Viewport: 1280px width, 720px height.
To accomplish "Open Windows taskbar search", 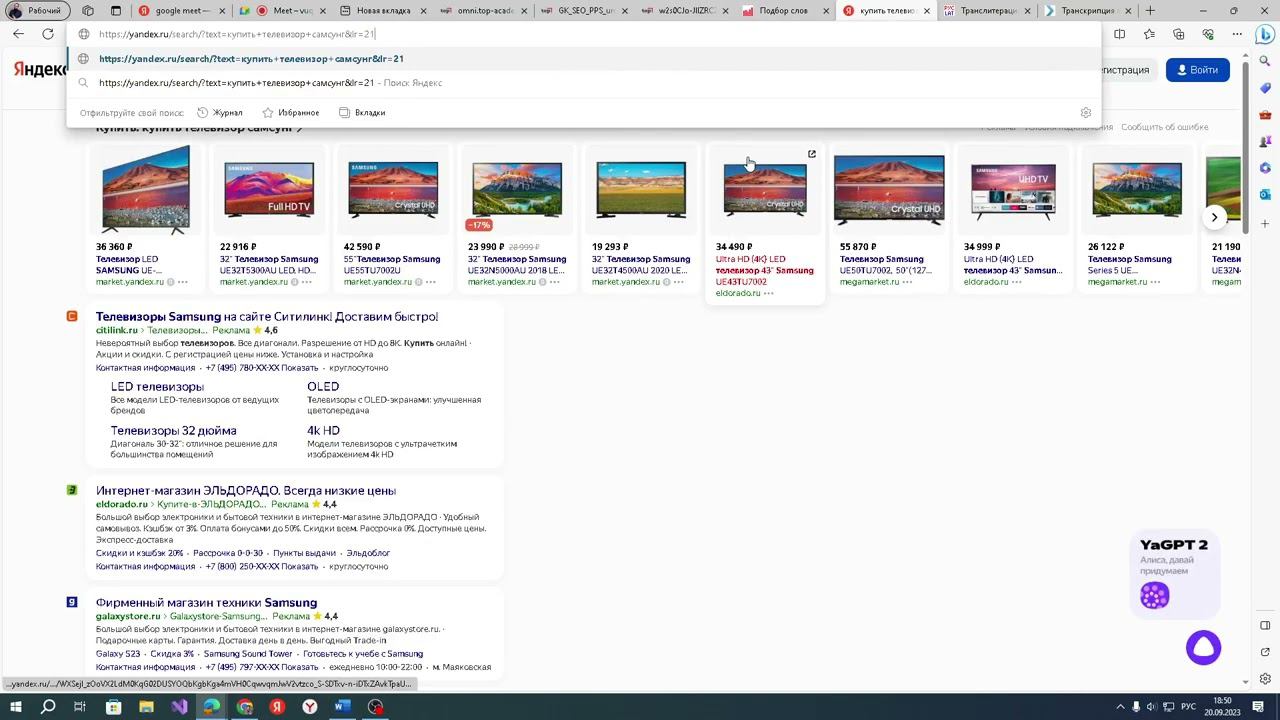I will [x=48, y=707].
